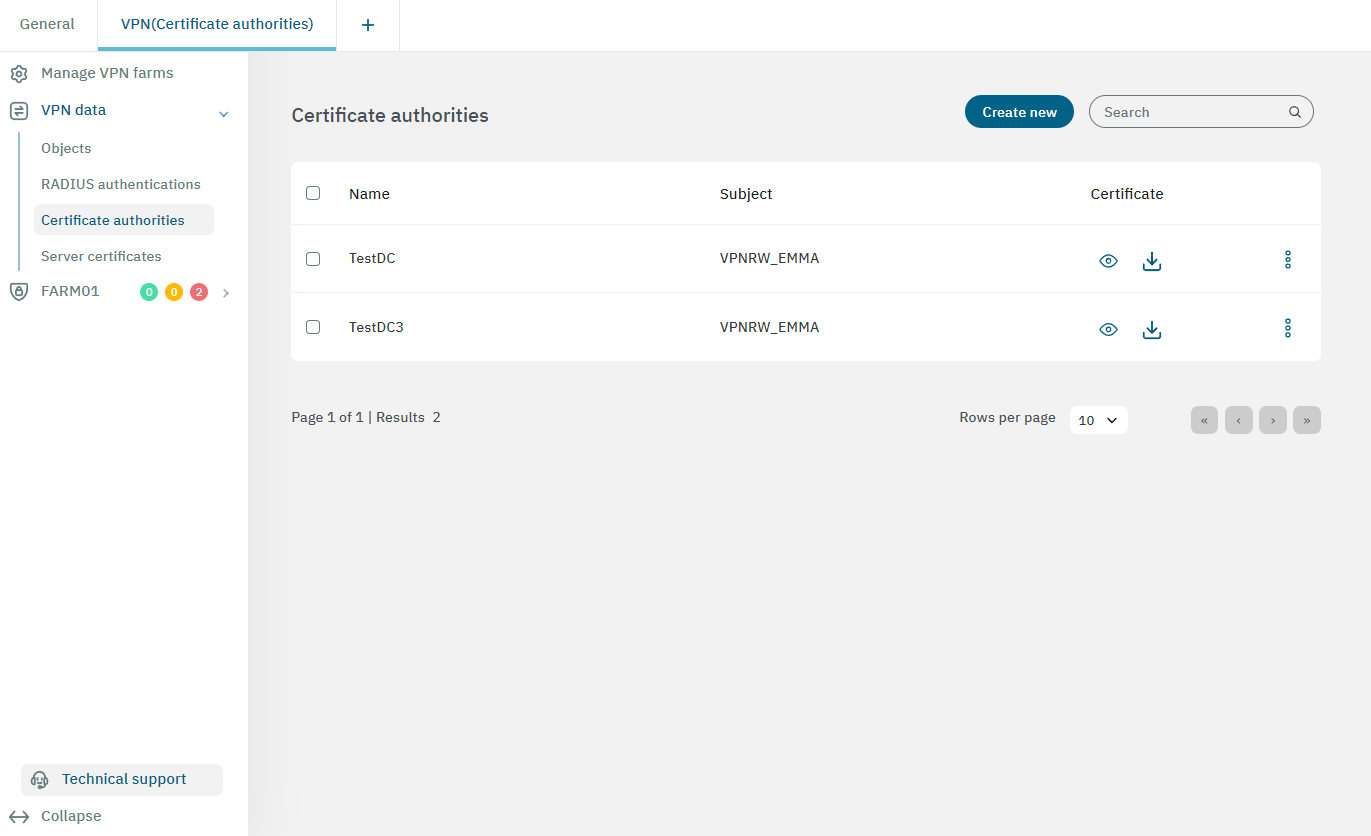The image size is (1371, 836).
Task: Switch to the General tab
Action: (x=47, y=24)
